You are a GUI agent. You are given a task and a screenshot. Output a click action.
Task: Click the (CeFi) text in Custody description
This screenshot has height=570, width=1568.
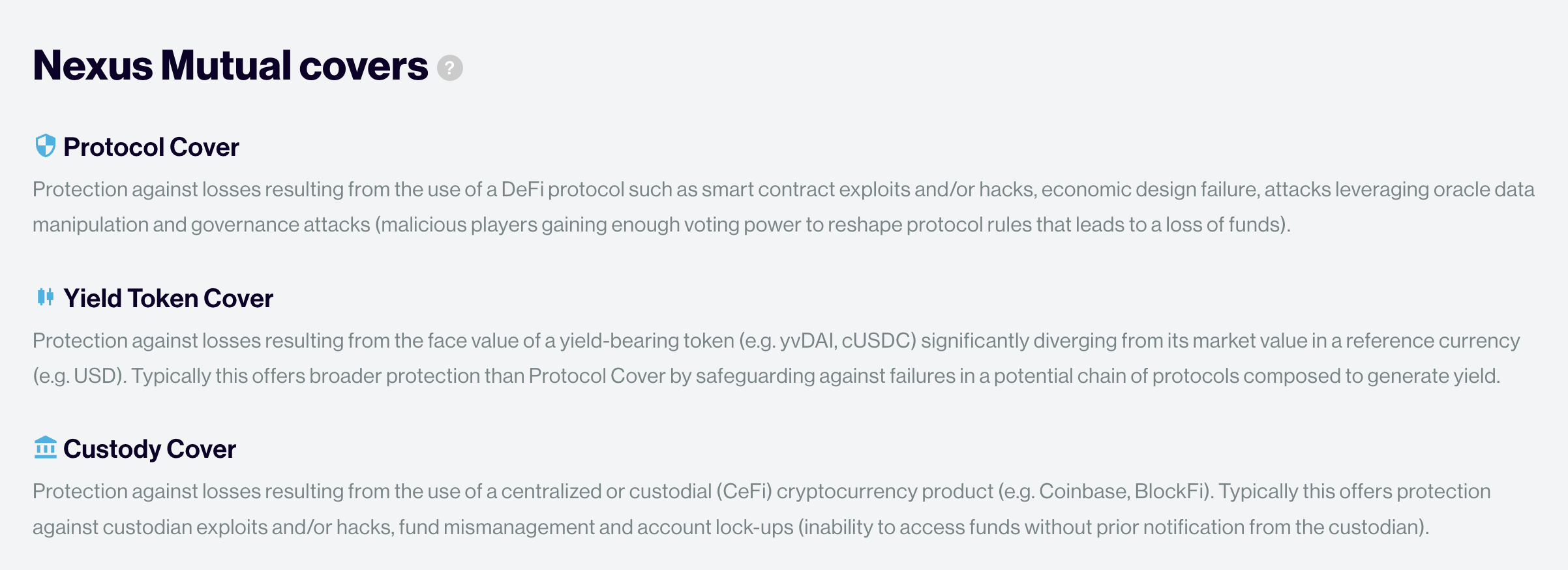point(744,492)
